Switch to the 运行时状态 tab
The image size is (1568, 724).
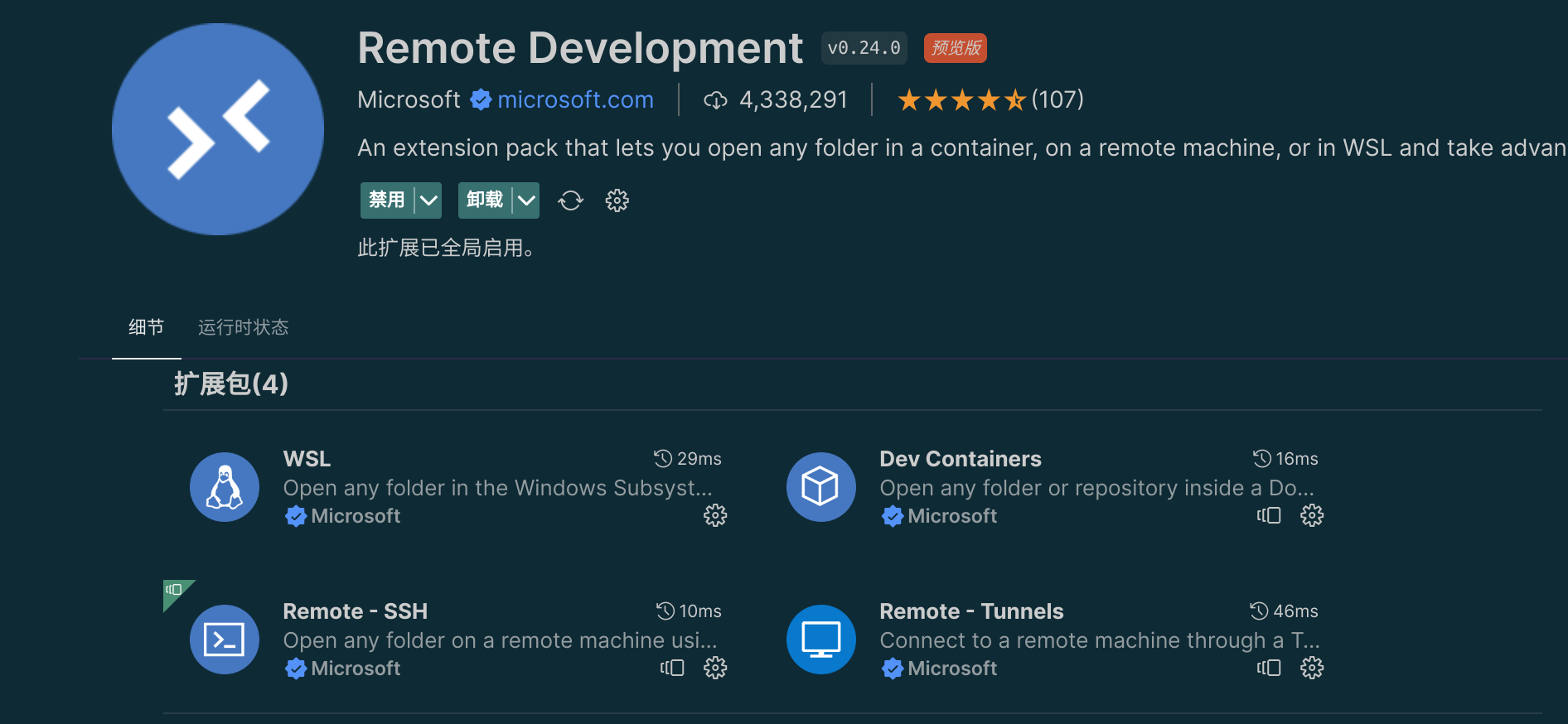(x=243, y=327)
